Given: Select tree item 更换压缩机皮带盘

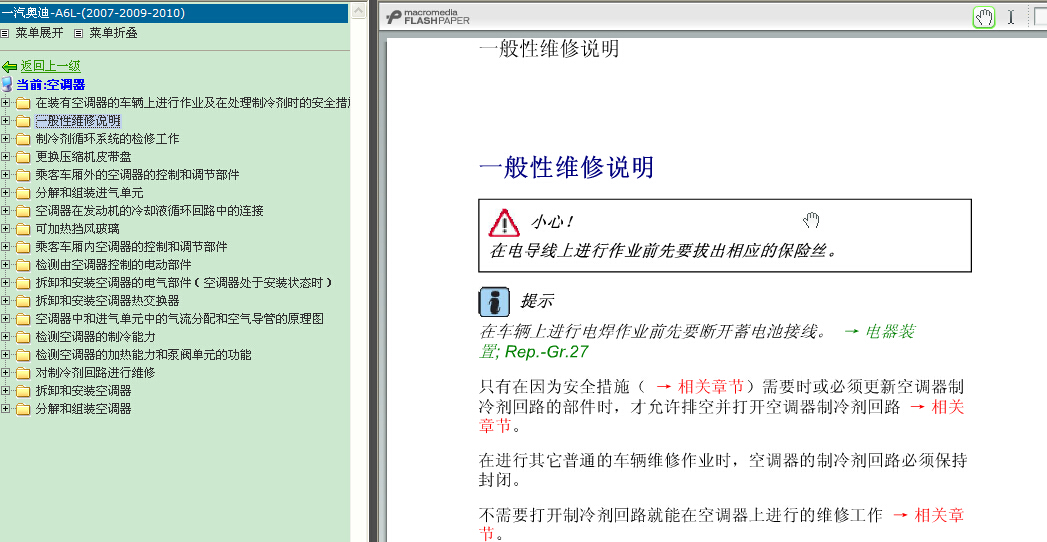Looking at the screenshot, I should pyautogui.click(x=83, y=157).
